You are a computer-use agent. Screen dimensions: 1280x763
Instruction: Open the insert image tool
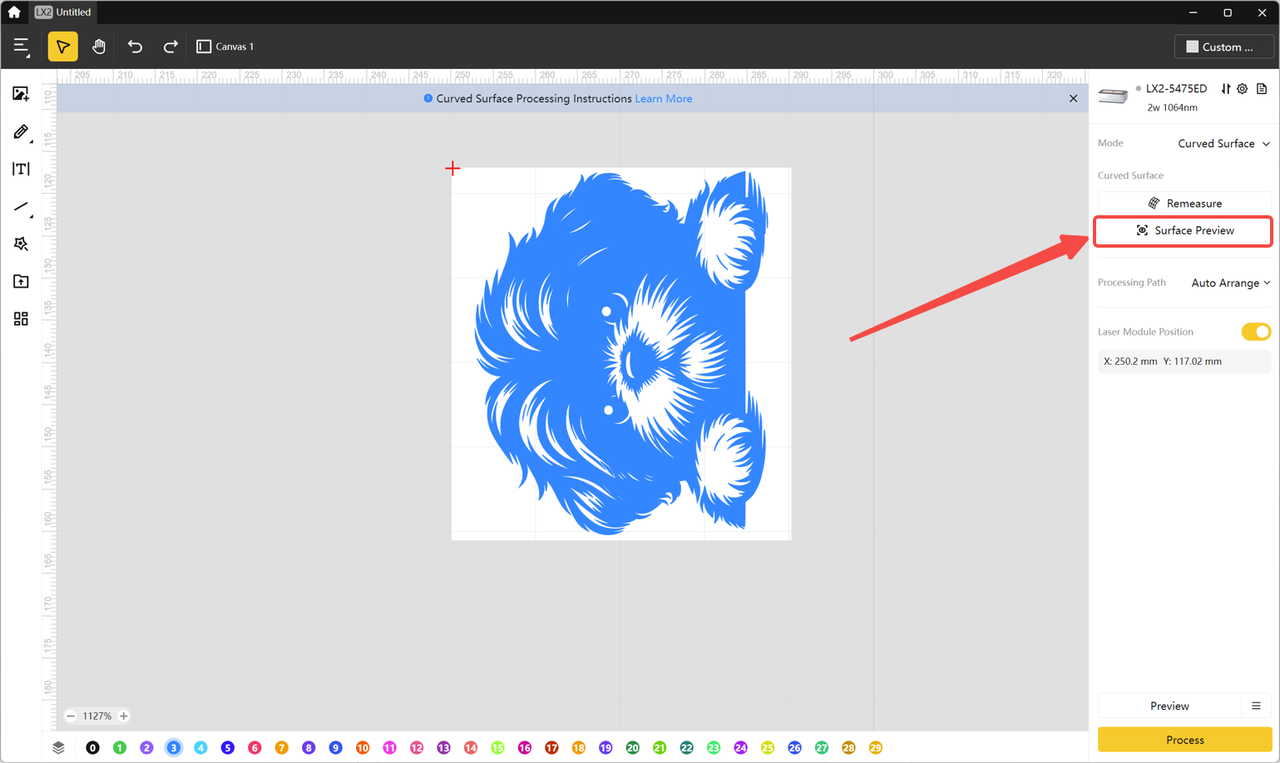(20, 94)
